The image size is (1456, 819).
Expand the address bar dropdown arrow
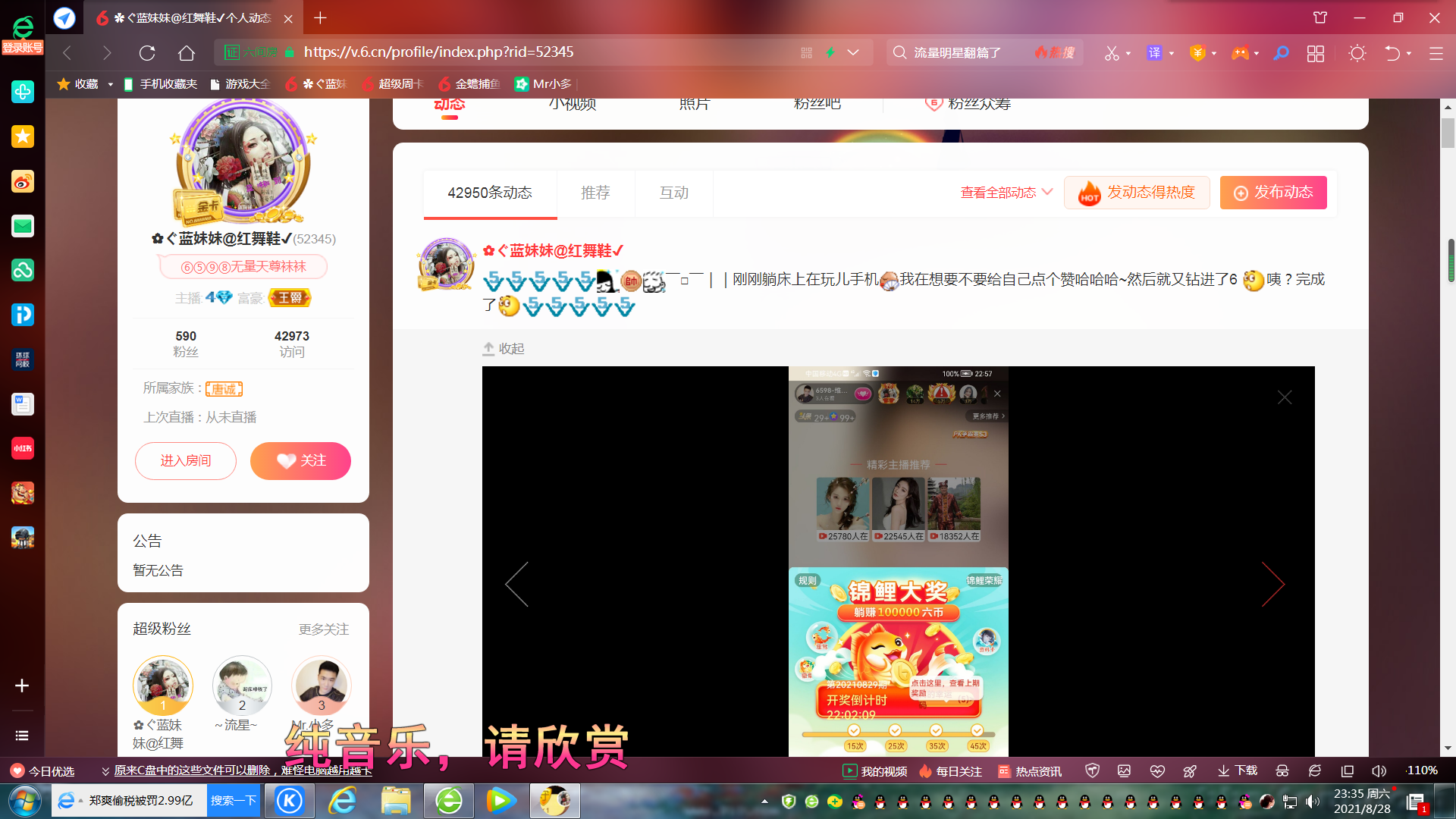click(x=853, y=52)
